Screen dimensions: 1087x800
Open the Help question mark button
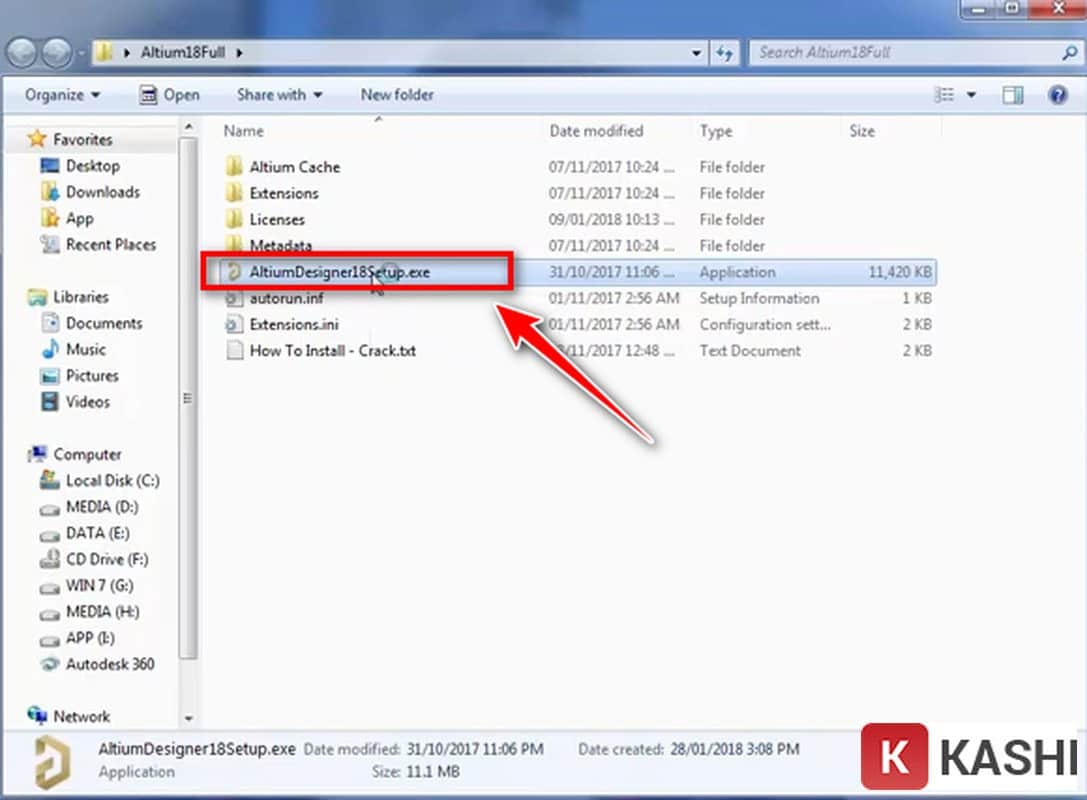click(x=1058, y=94)
